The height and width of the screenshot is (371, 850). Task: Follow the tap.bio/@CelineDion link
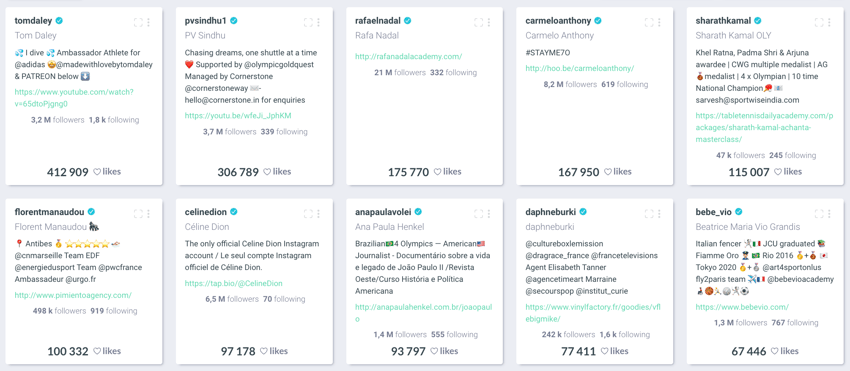click(234, 284)
